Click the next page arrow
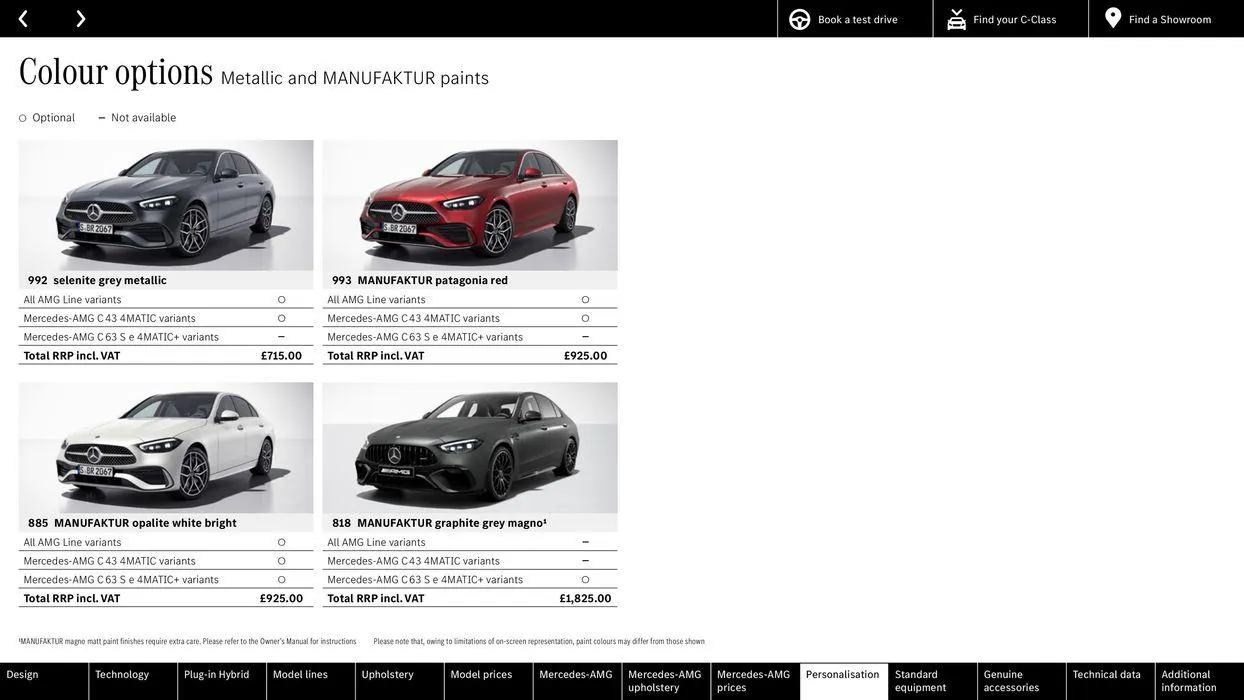Viewport: 1244px width, 700px height. [81, 19]
